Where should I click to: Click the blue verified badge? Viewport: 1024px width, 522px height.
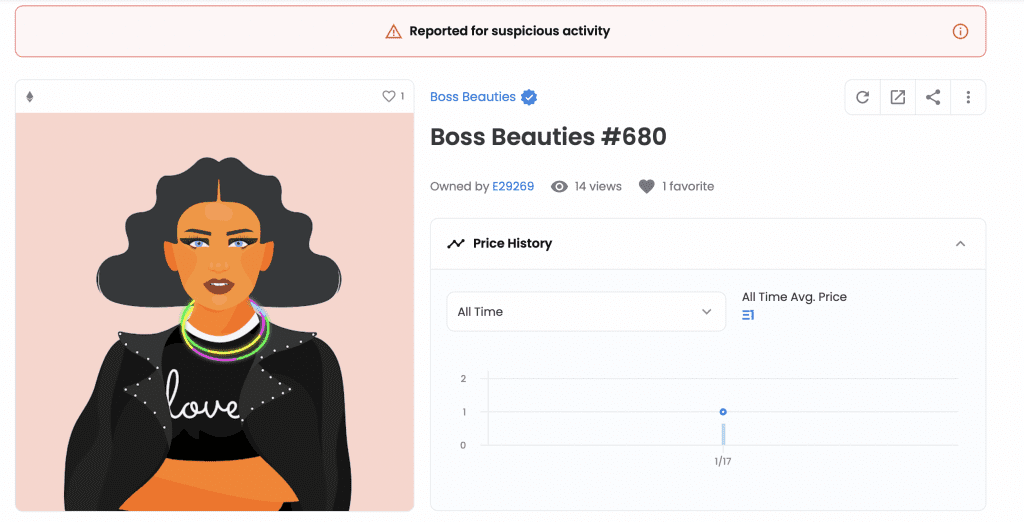coord(529,97)
